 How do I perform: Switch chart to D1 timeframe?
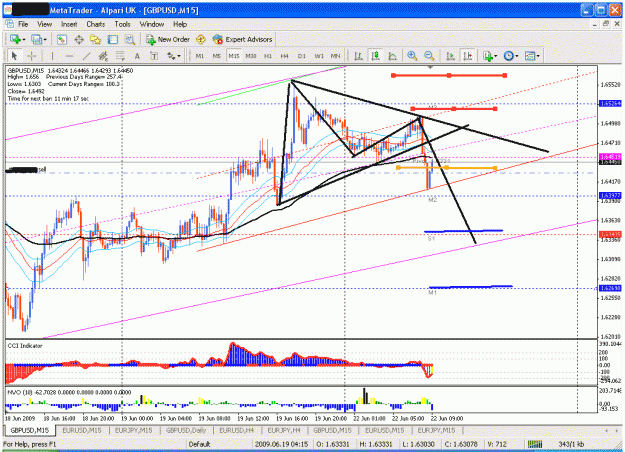(x=302, y=56)
